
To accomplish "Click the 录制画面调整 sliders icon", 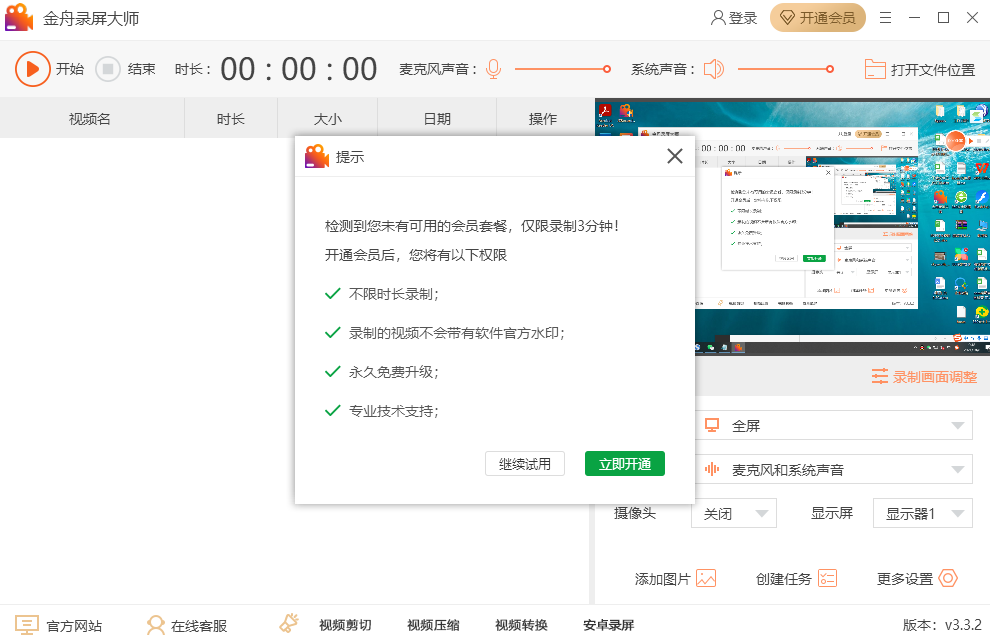I will (x=880, y=377).
